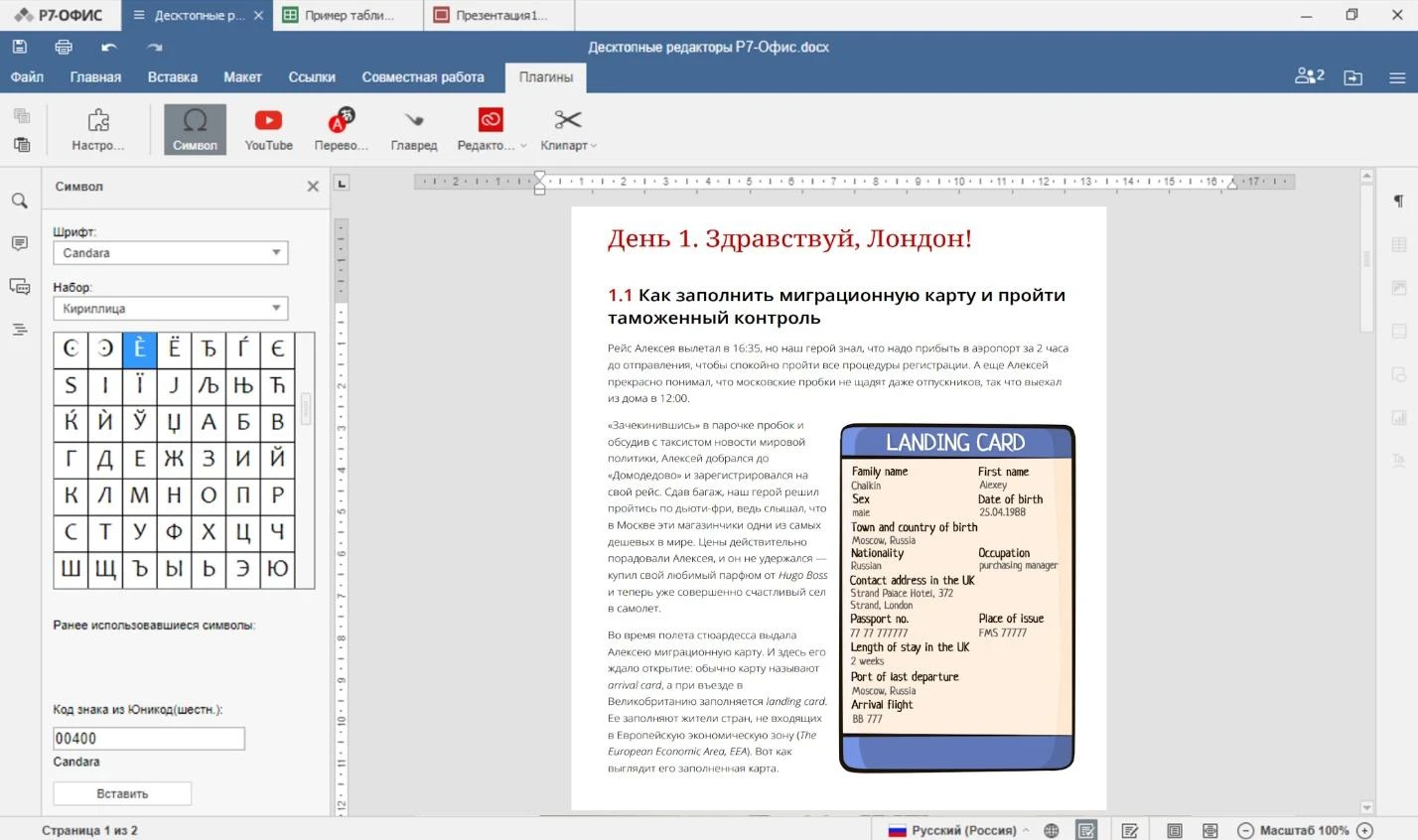
Task: Open paragraph settings in the right sidebar
Action: (1399, 202)
